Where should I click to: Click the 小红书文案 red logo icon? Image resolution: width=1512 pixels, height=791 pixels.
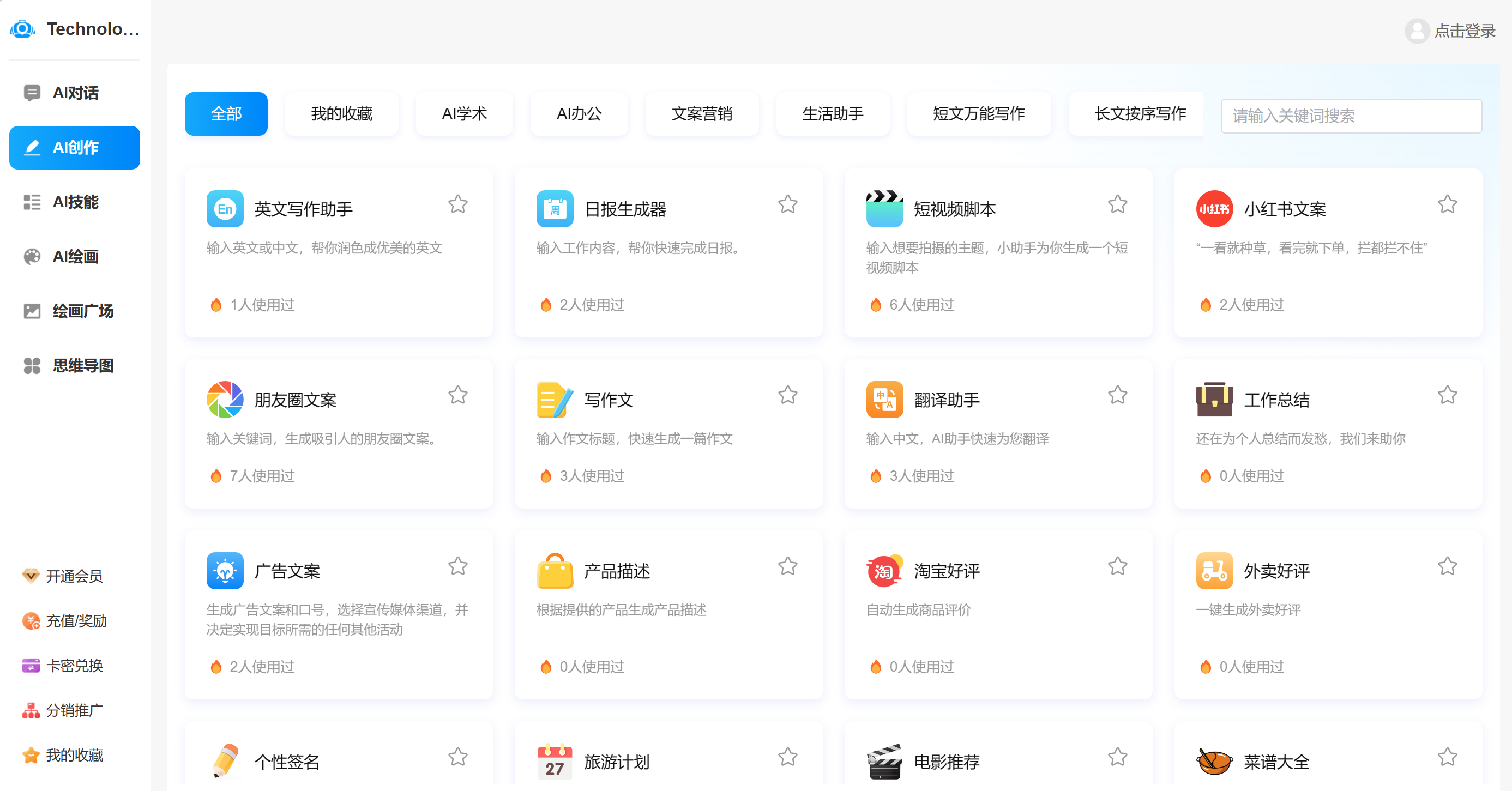[1214, 209]
